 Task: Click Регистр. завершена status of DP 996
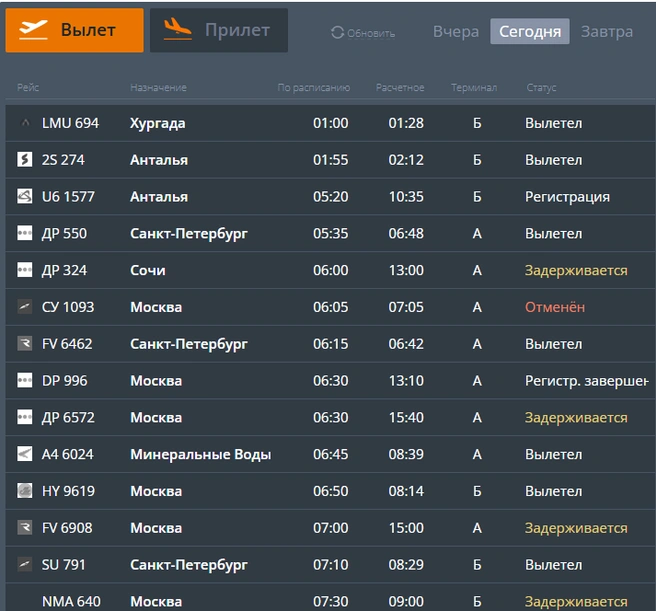[x=587, y=381]
